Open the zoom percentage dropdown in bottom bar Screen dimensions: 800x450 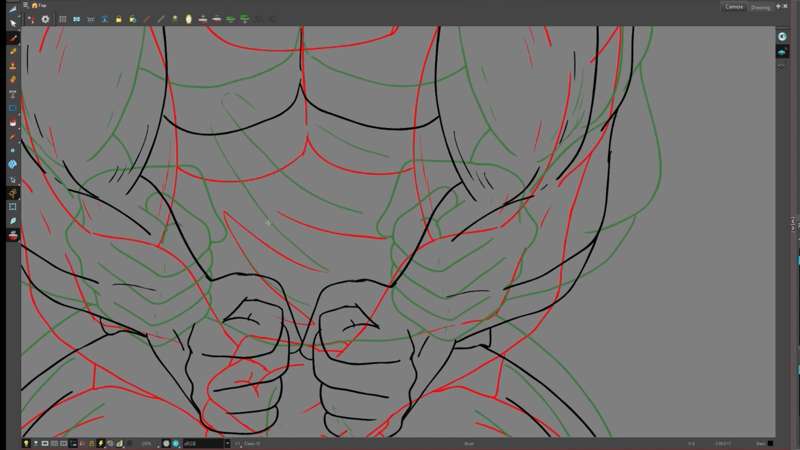(149, 444)
